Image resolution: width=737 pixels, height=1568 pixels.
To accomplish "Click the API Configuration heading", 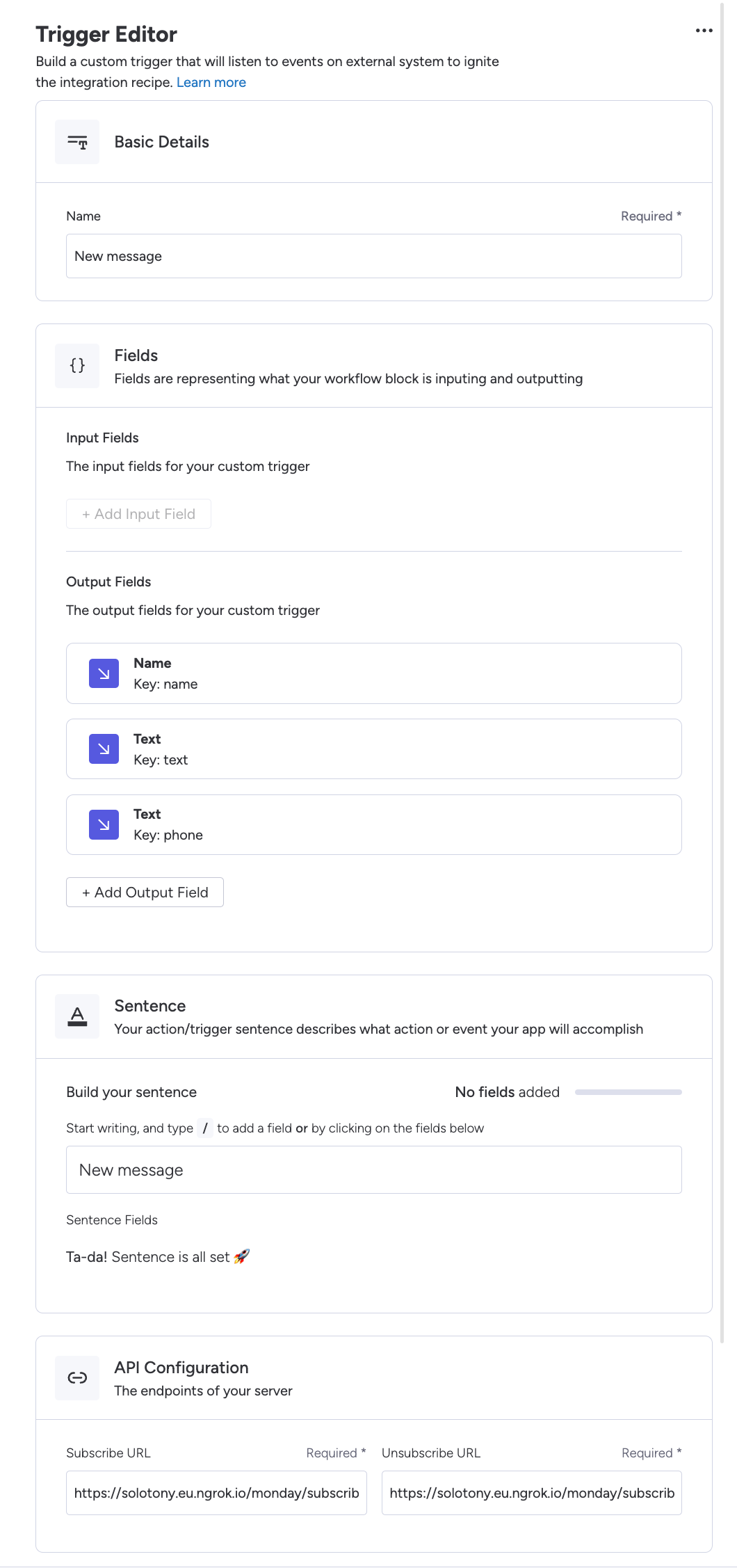I will click(181, 1368).
